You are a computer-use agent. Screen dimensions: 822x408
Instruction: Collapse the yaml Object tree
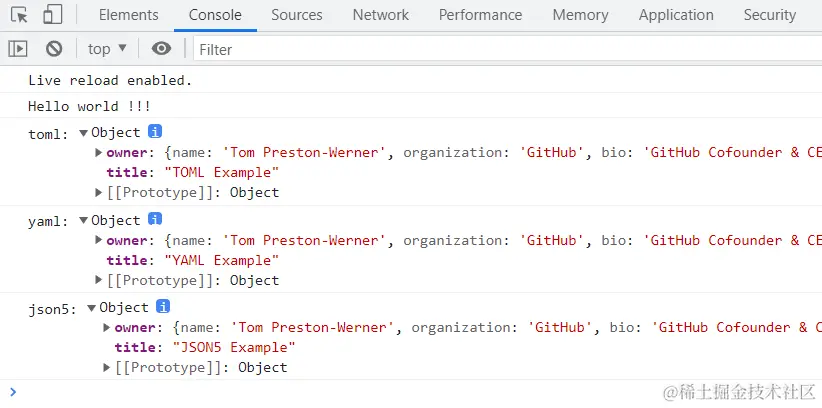[84, 220]
